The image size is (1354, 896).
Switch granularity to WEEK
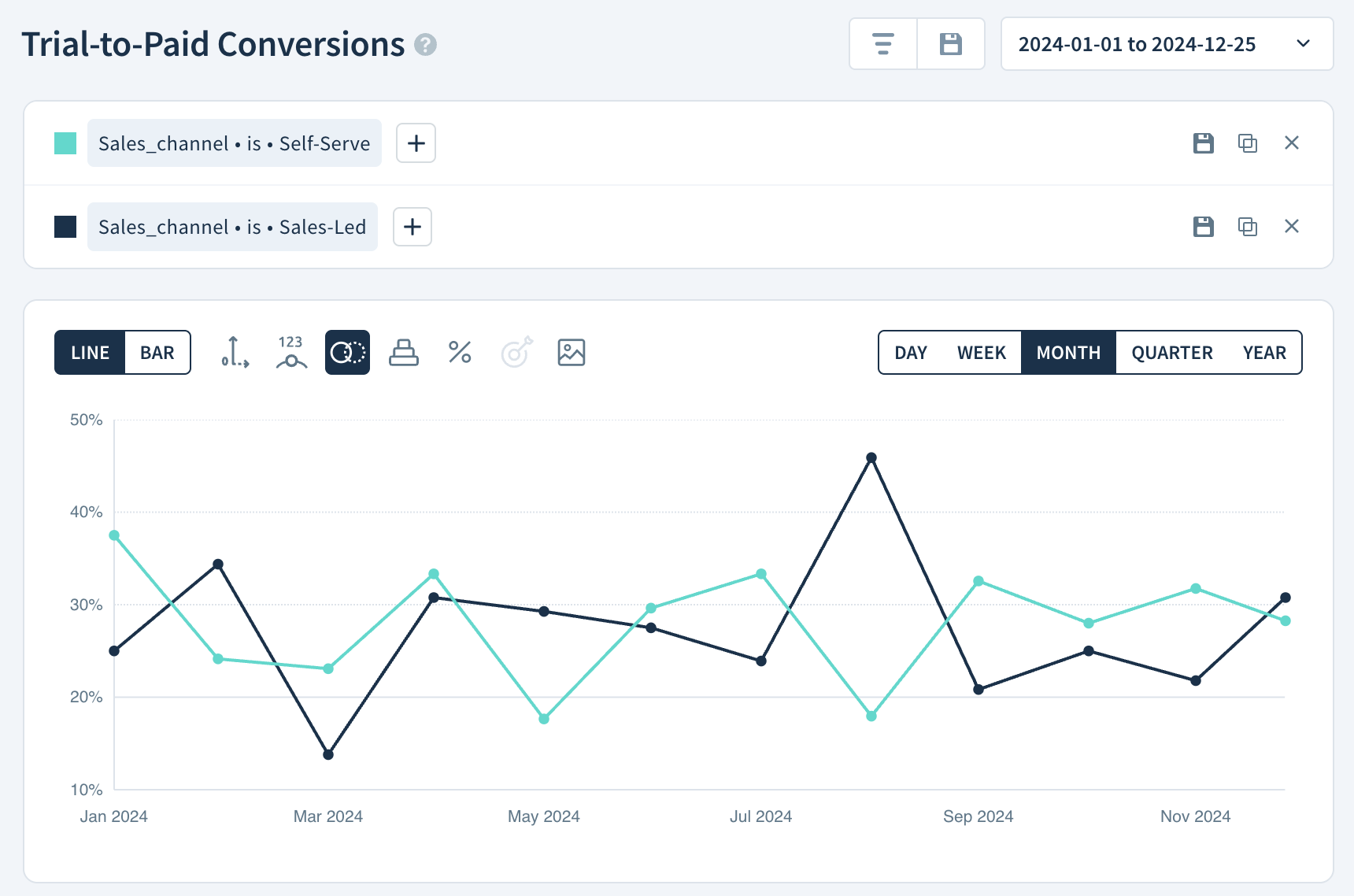[x=982, y=352]
